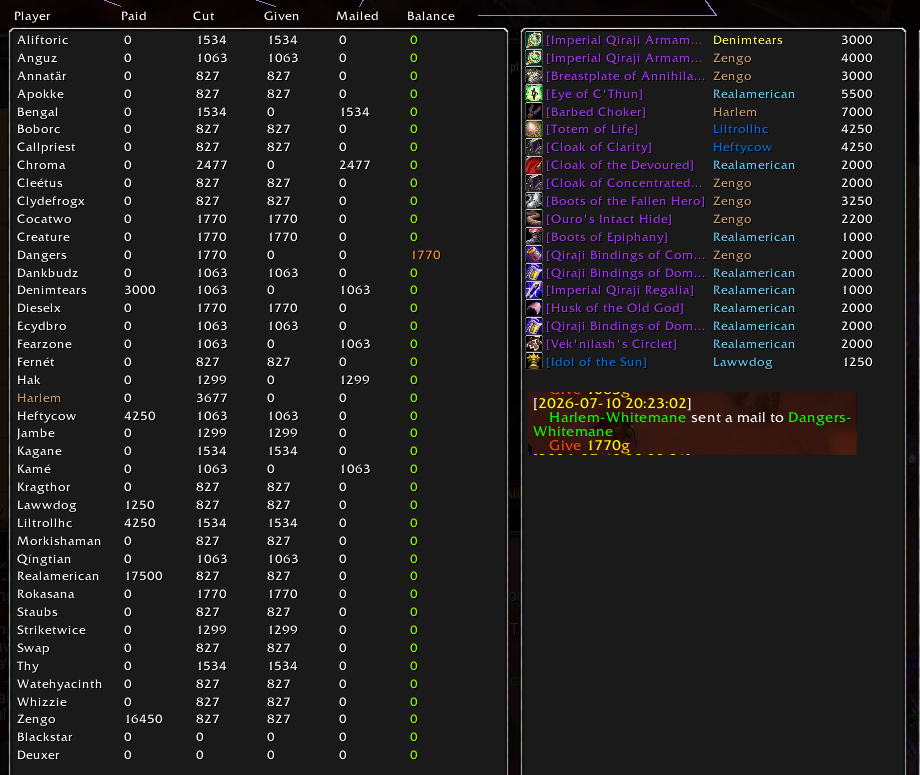Click the Give 1770g log line
Image resolution: width=920 pixels, height=775 pixels.
589,446
